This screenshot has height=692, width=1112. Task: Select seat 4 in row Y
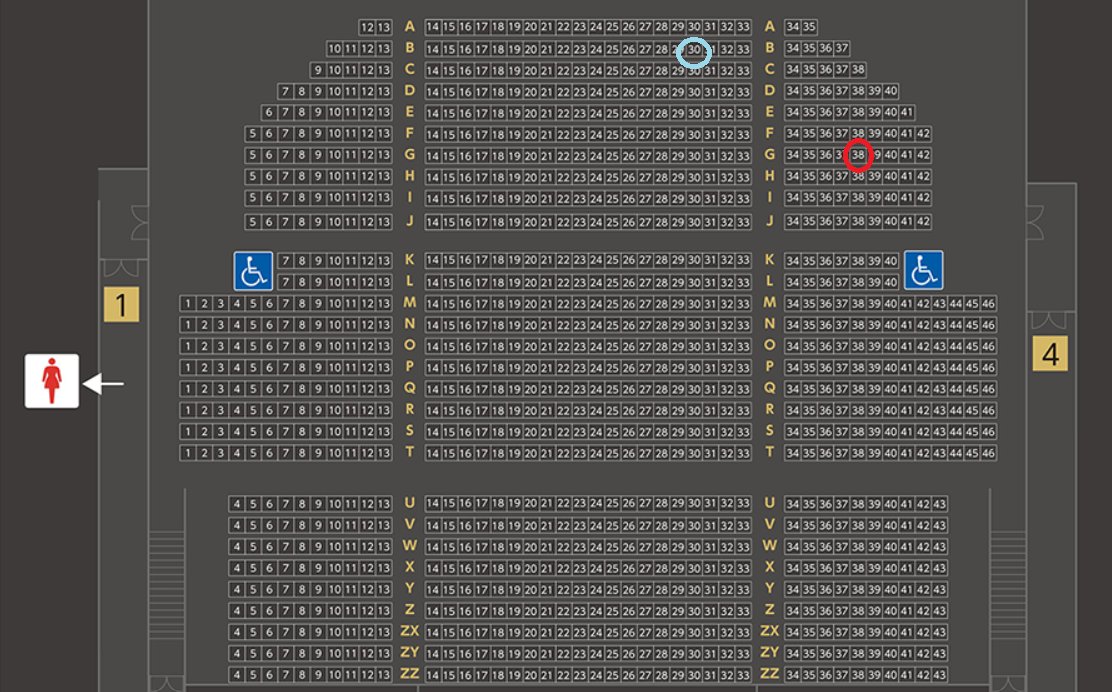tap(236, 589)
